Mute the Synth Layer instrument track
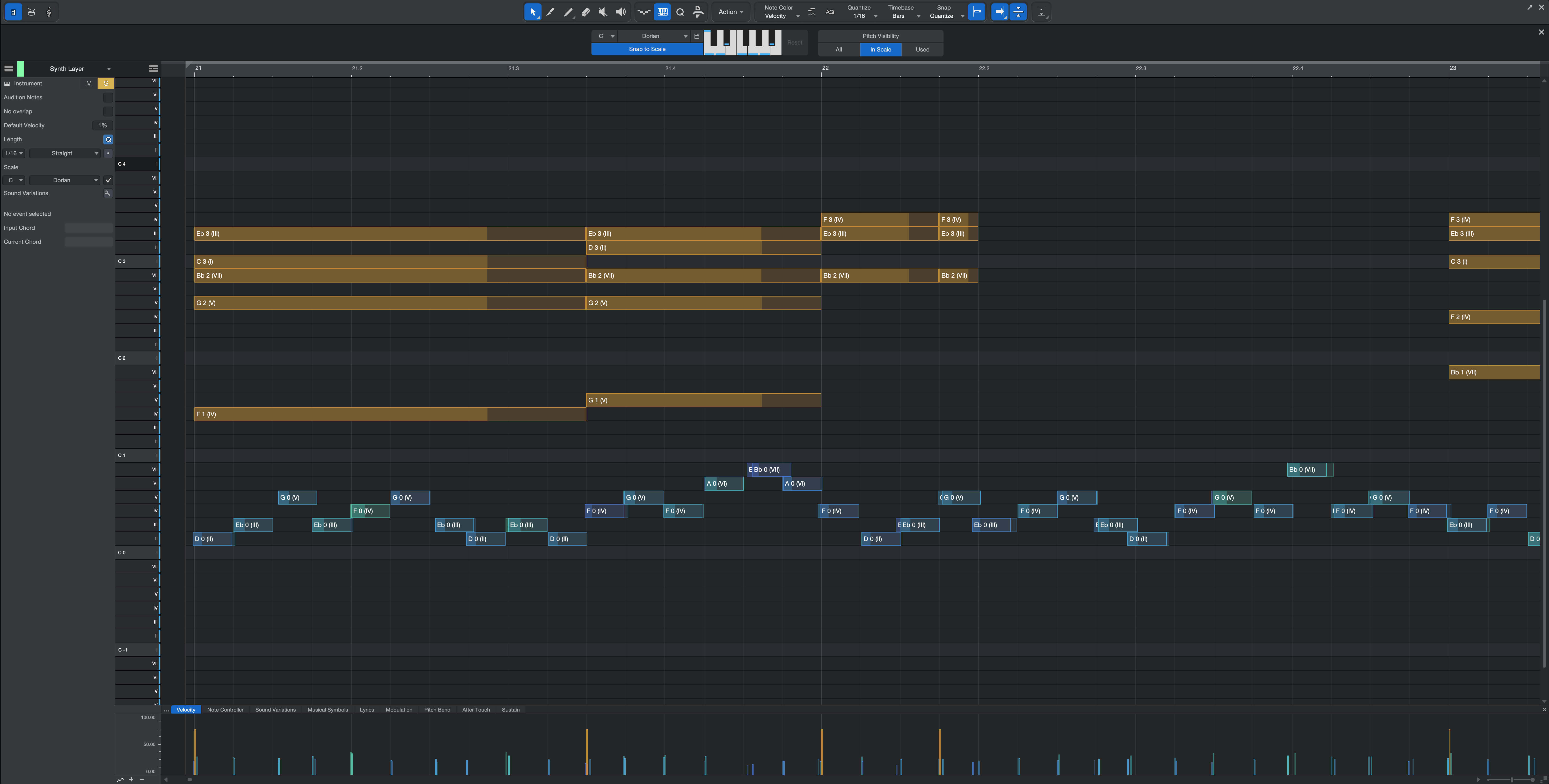The width and height of the screenshot is (1549, 784). click(x=89, y=84)
